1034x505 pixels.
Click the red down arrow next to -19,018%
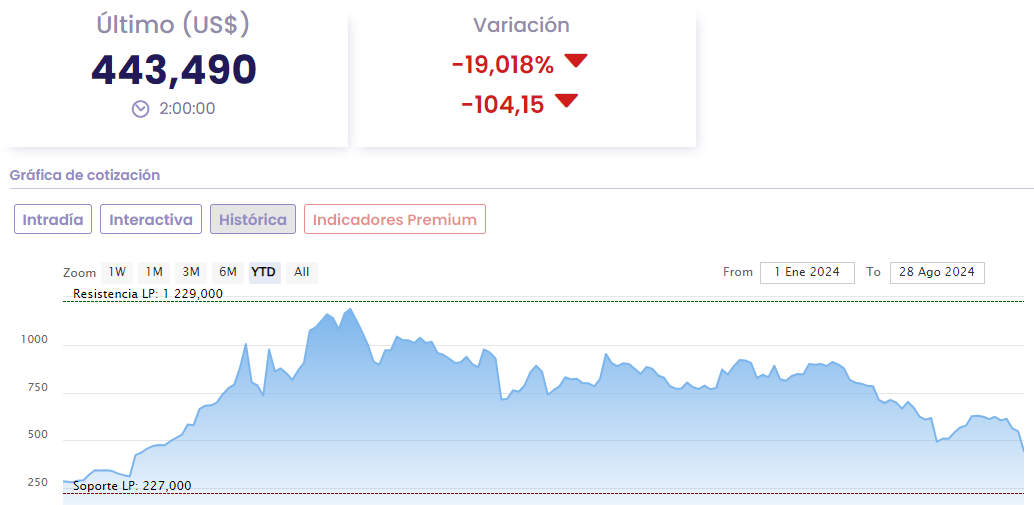[575, 62]
